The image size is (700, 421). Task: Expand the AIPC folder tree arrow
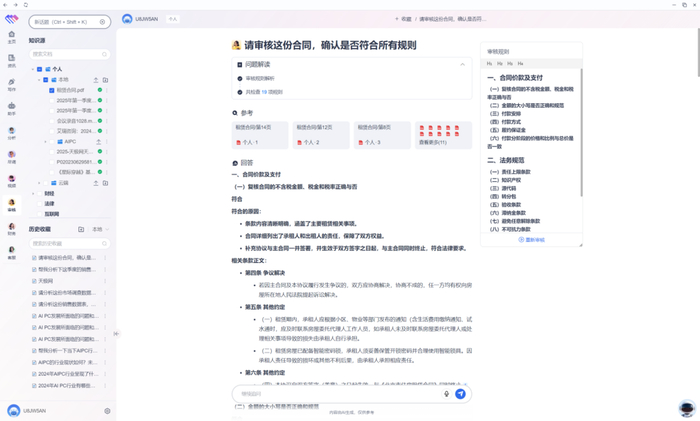coord(45,142)
